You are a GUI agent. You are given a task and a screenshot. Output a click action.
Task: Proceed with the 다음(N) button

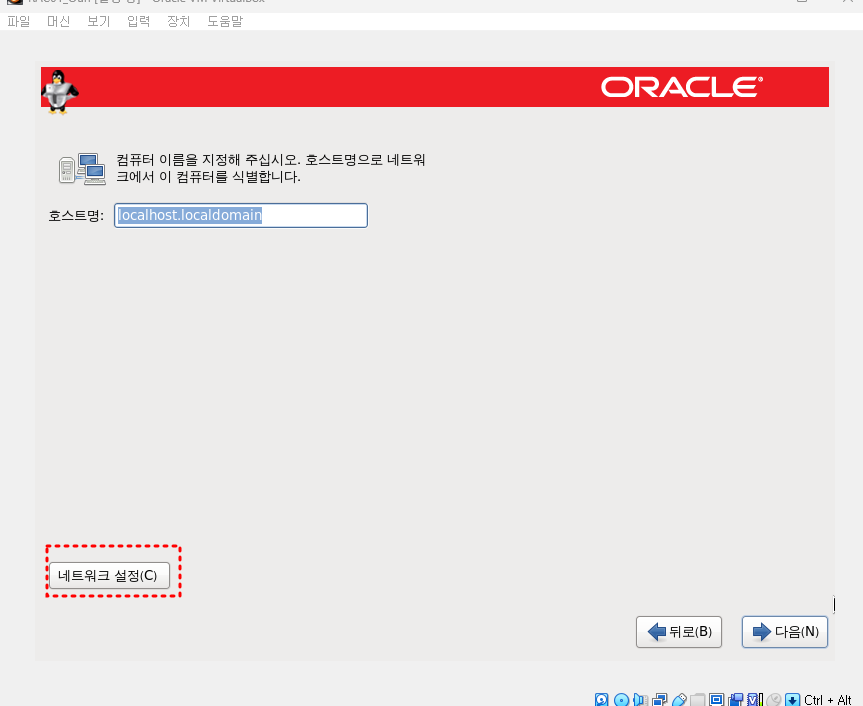pos(785,632)
